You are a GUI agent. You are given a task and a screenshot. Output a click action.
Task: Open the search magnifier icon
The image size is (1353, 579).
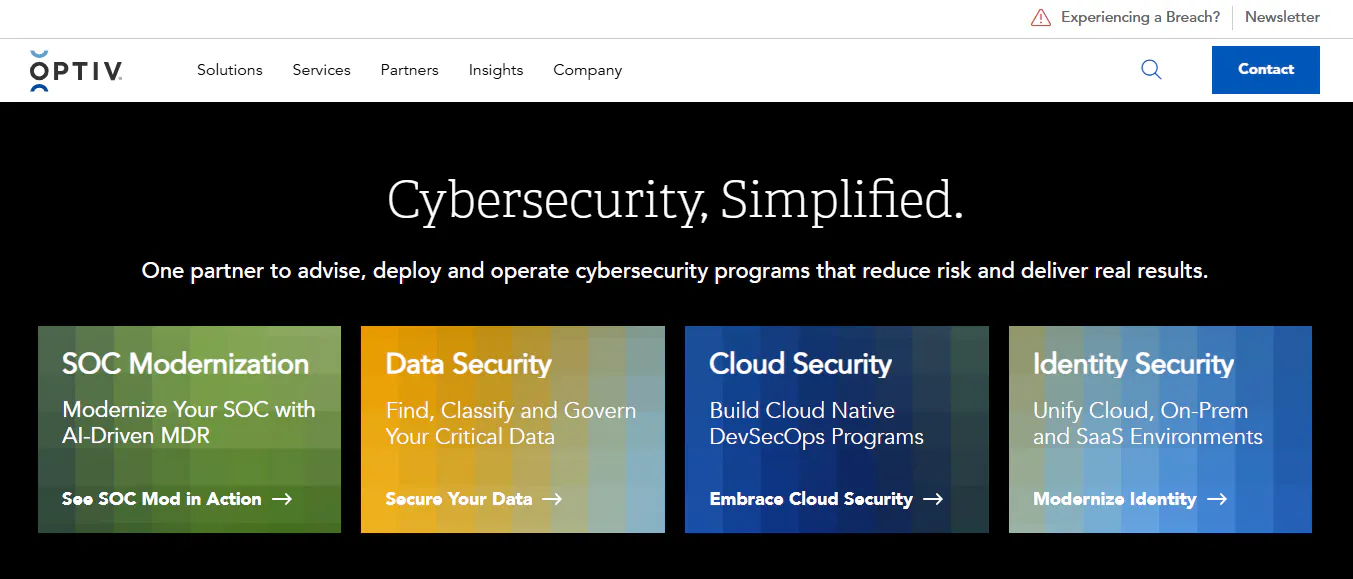1151,70
